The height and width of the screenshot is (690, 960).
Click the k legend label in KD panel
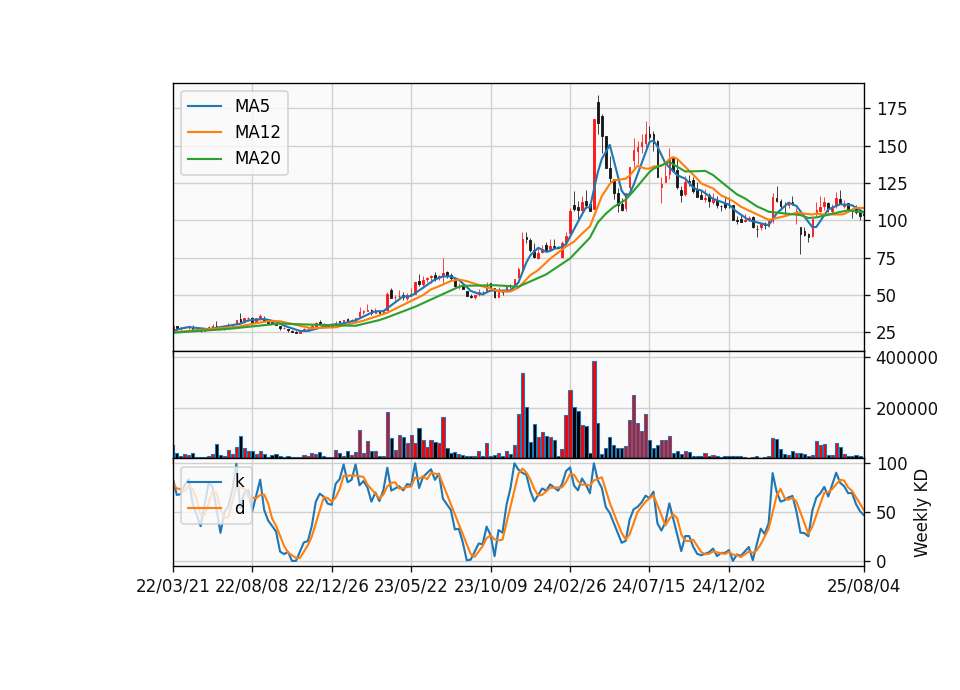pos(239,481)
